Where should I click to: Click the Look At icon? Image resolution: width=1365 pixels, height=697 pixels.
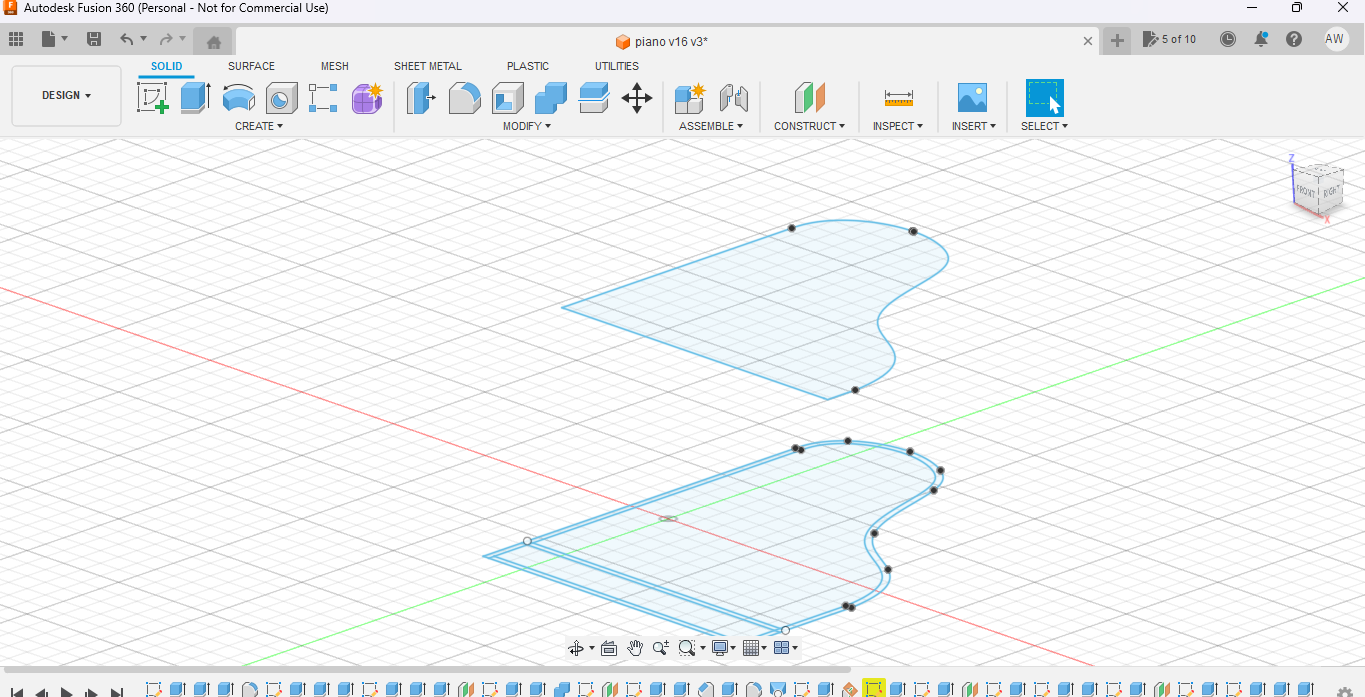pos(609,648)
